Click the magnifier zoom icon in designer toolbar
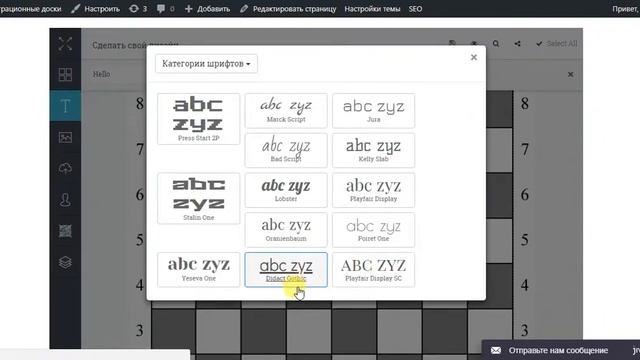640x360 pixels. tap(496, 44)
